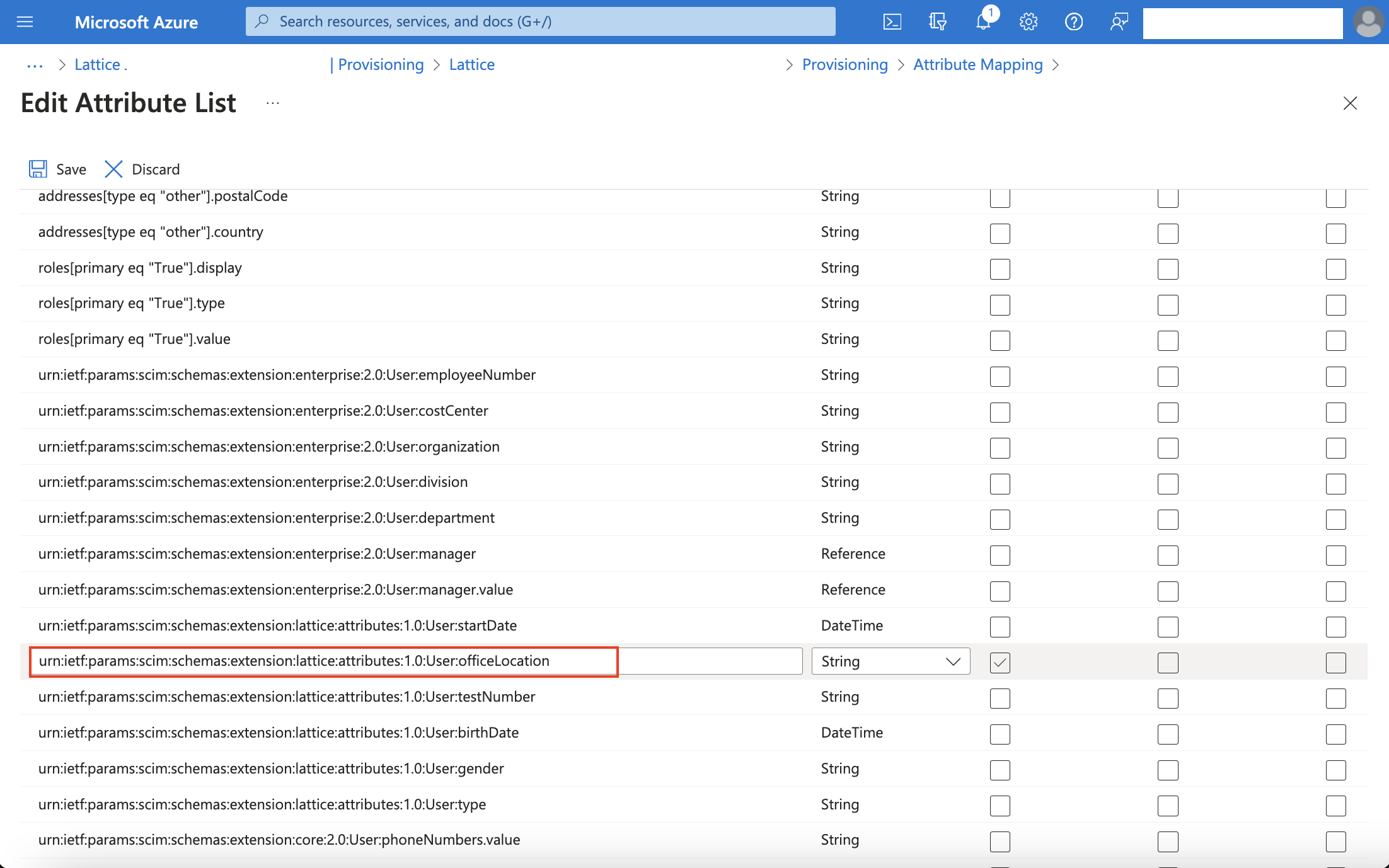Open the String type dropdown for officeLocation
This screenshot has height=868, width=1389.
[890, 661]
